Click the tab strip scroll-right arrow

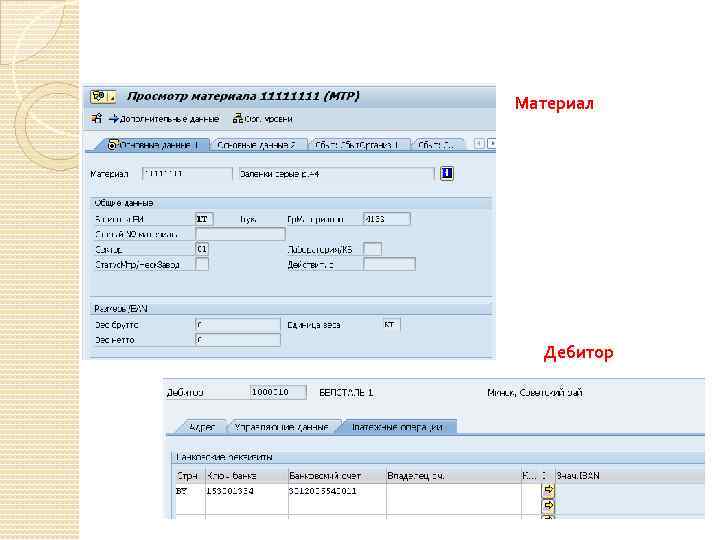tap(491, 144)
